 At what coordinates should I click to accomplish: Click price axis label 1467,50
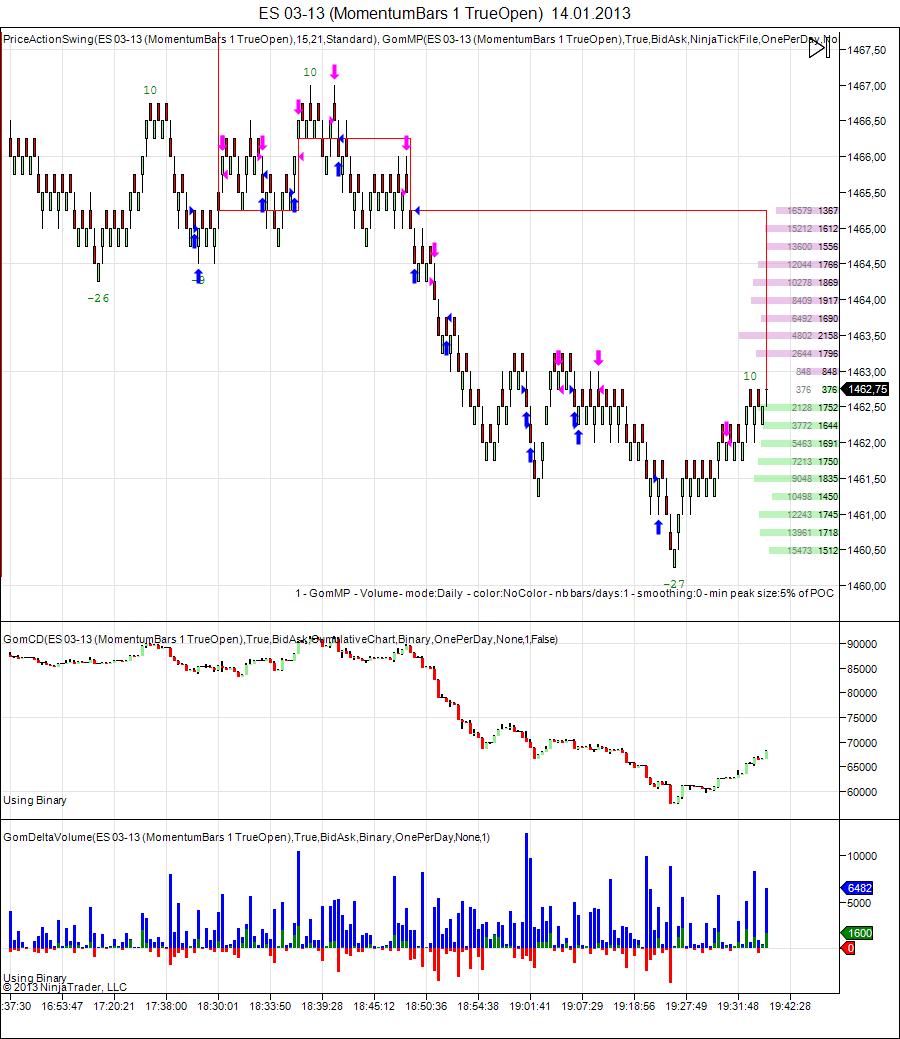[867, 50]
